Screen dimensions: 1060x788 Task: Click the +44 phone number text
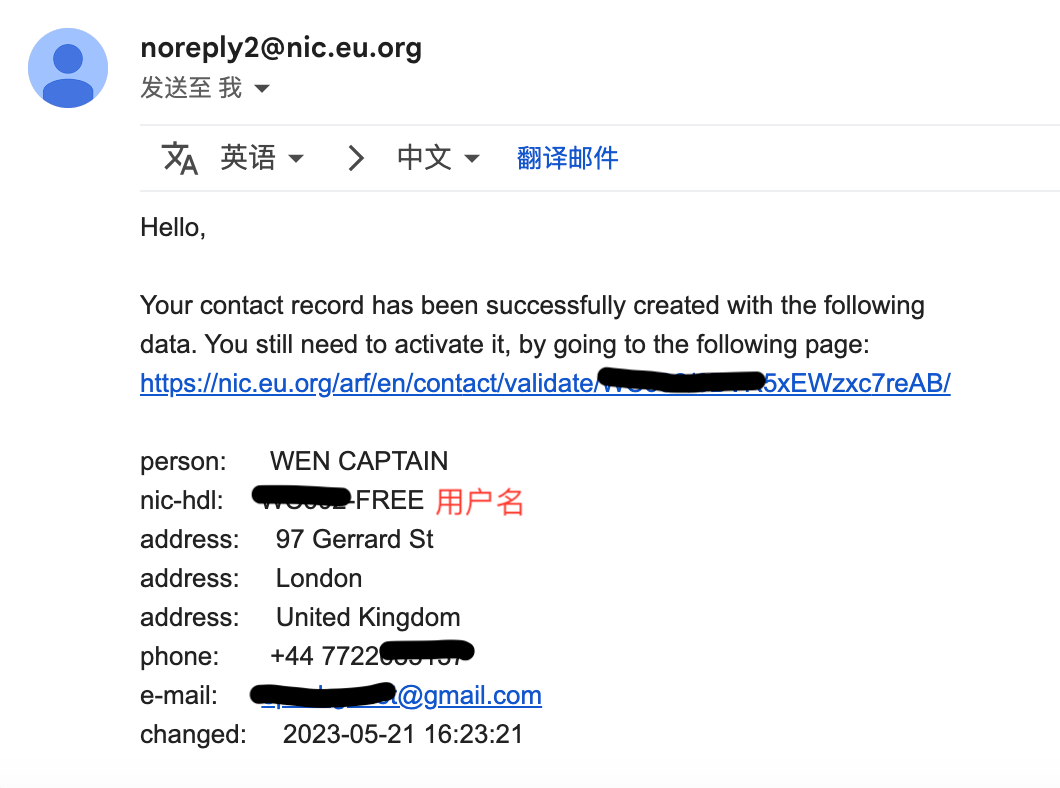(x=372, y=656)
